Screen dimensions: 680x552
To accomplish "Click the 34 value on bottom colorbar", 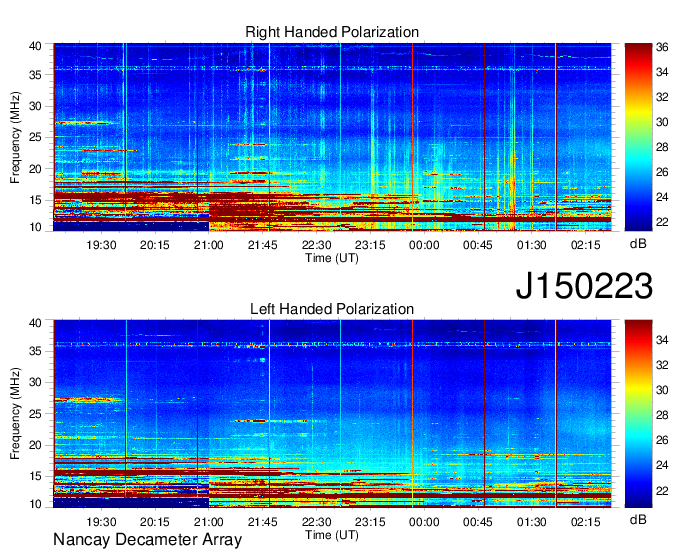I will 662,340.
